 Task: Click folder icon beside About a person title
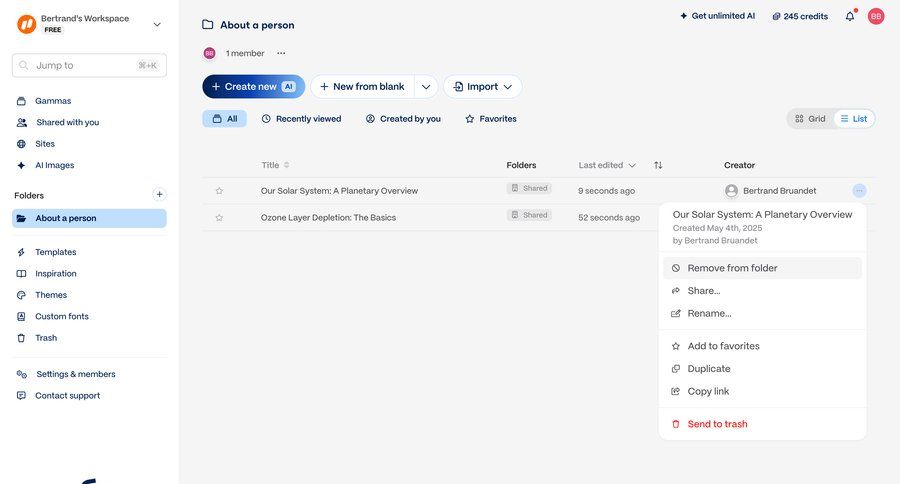click(x=208, y=25)
